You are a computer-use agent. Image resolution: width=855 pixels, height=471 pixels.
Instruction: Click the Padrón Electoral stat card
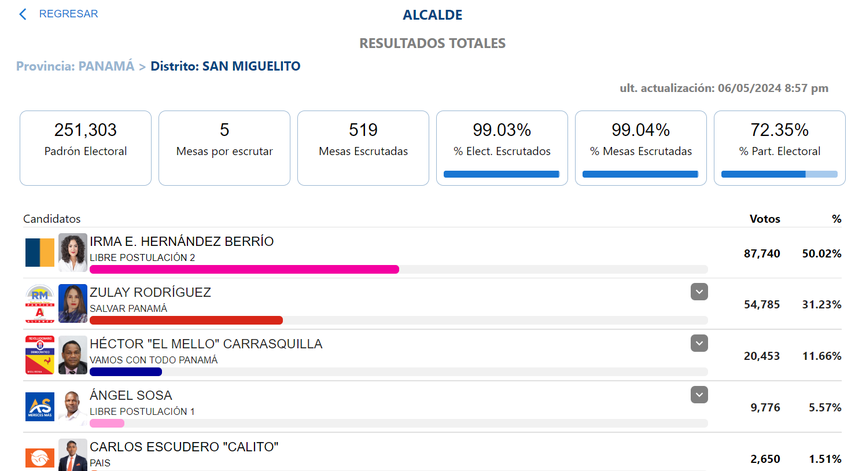(86, 147)
